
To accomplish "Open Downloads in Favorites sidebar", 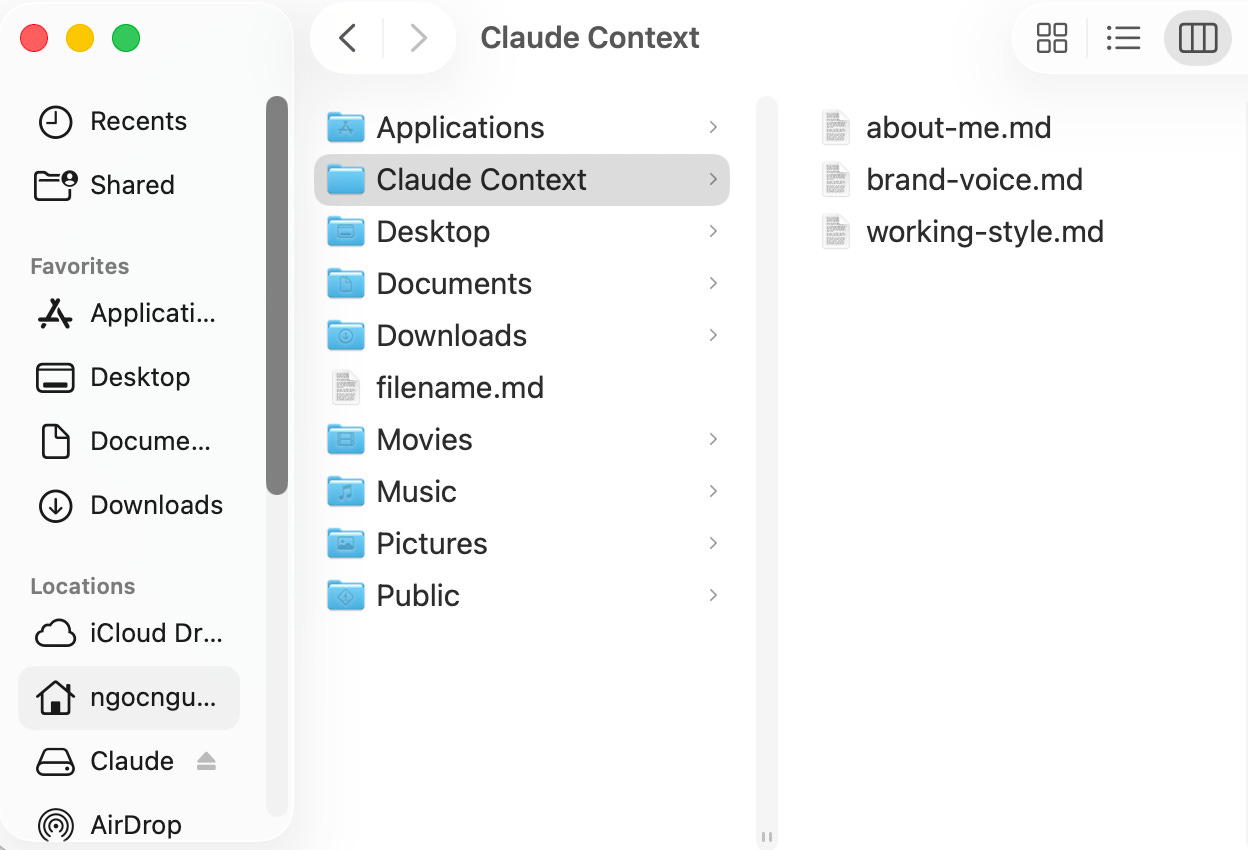I will point(128,505).
